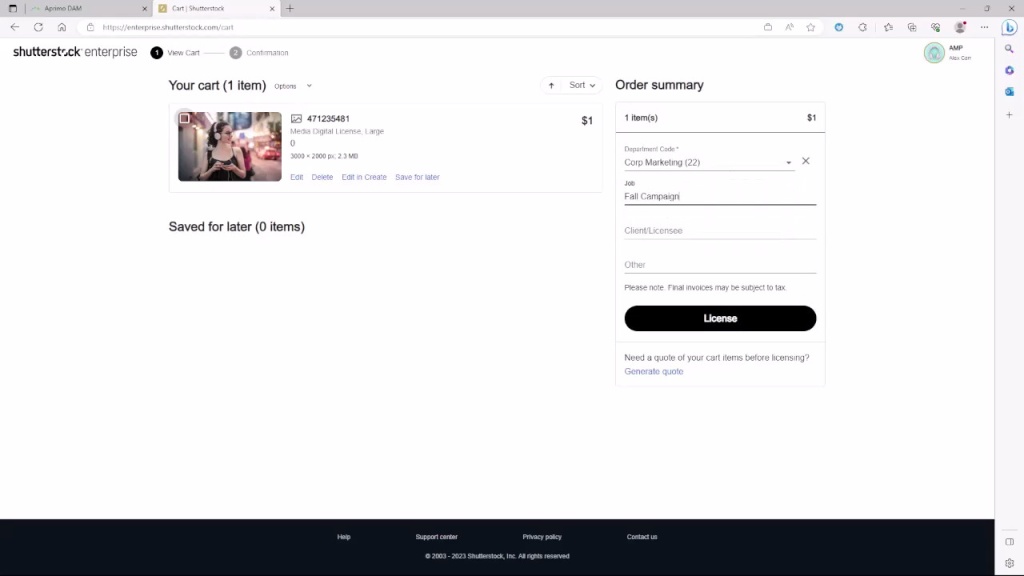This screenshot has height=576, width=1024.
Task: Add page to favorites star icon
Action: [x=810, y=27]
